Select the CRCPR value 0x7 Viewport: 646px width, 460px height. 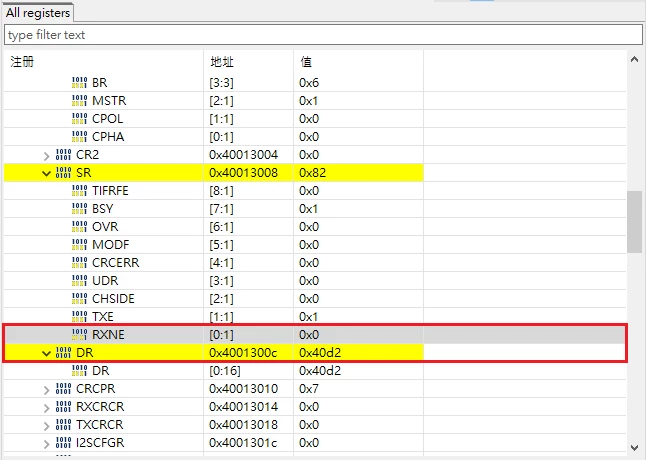pos(309,388)
